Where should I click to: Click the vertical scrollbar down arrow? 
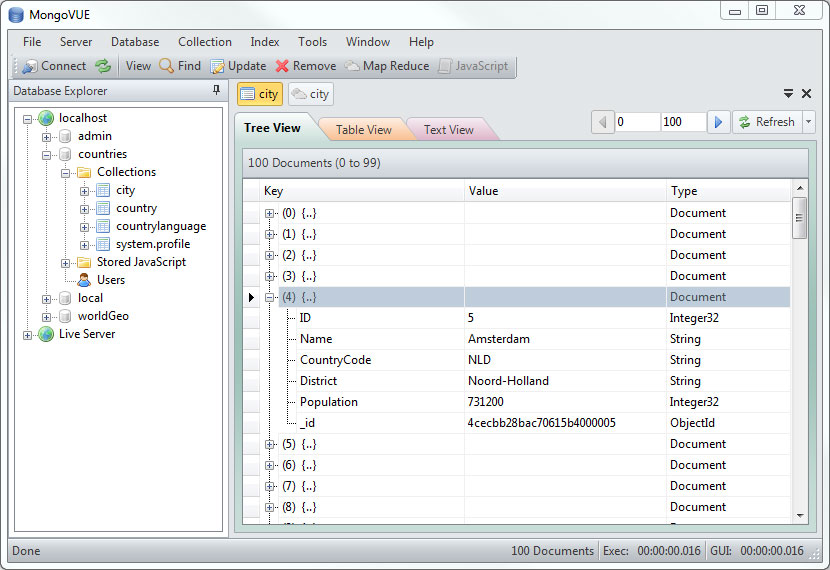point(799,515)
